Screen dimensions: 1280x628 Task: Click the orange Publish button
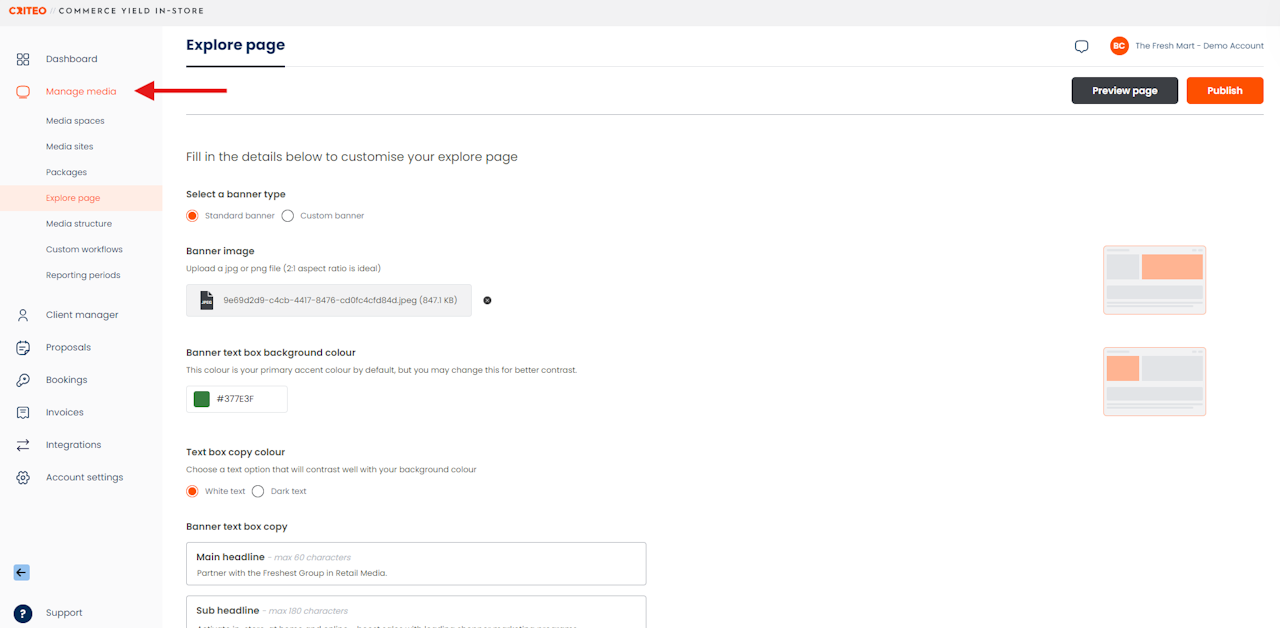point(1224,91)
